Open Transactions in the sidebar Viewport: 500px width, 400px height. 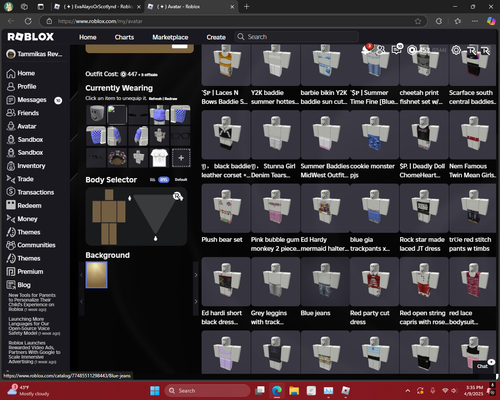tap(30, 192)
